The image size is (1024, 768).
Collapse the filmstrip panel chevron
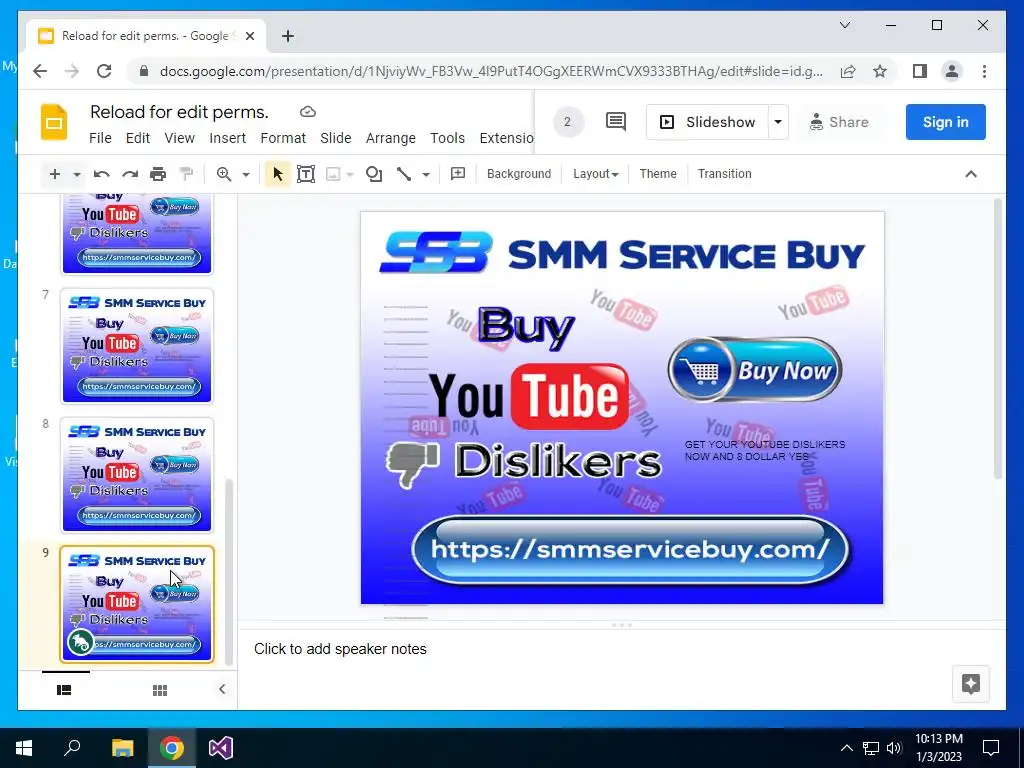coord(222,689)
